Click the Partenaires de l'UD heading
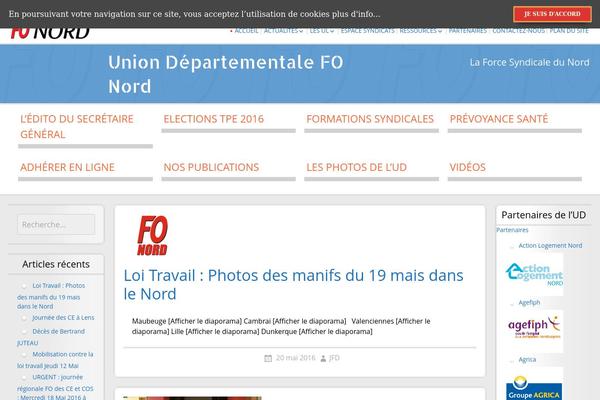 click(543, 215)
